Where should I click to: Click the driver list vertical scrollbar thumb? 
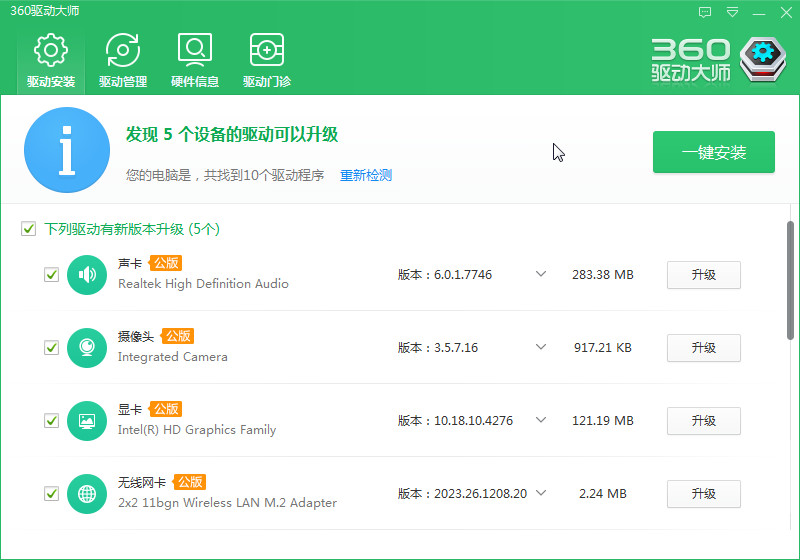790,281
